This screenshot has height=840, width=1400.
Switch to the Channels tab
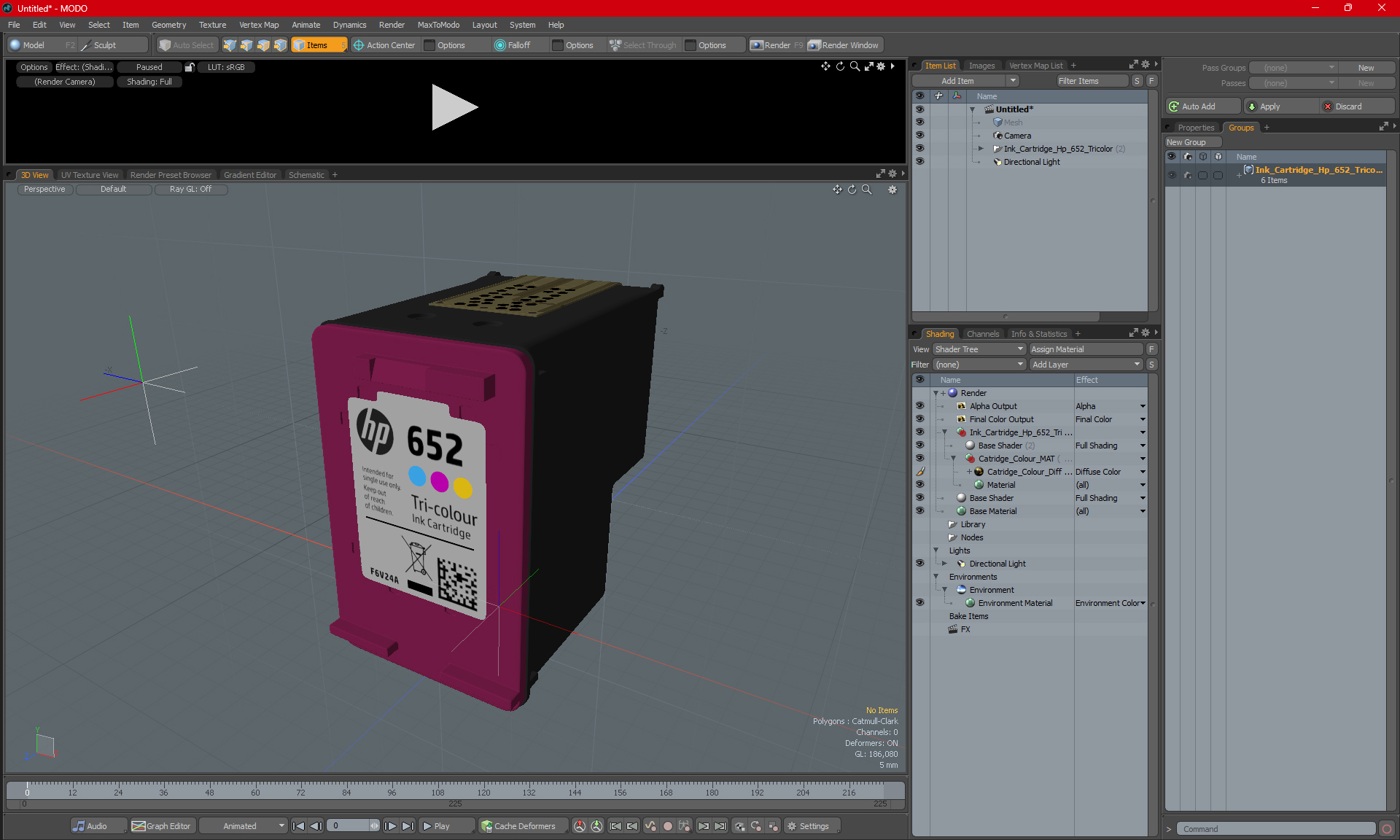coord(983,334)
